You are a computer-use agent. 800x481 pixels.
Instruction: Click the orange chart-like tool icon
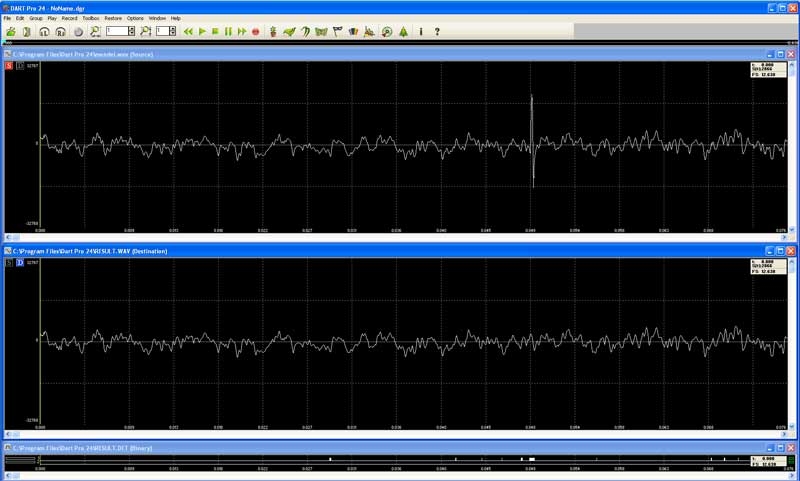[369, 32]
